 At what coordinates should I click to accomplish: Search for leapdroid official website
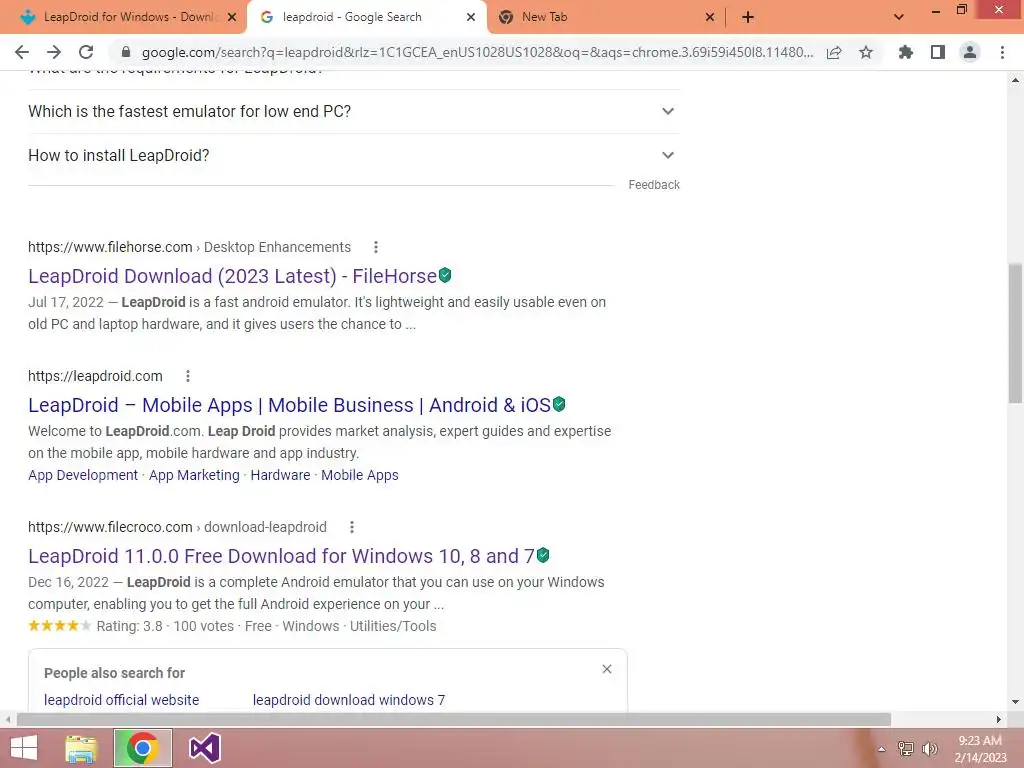tap(121, 700)
